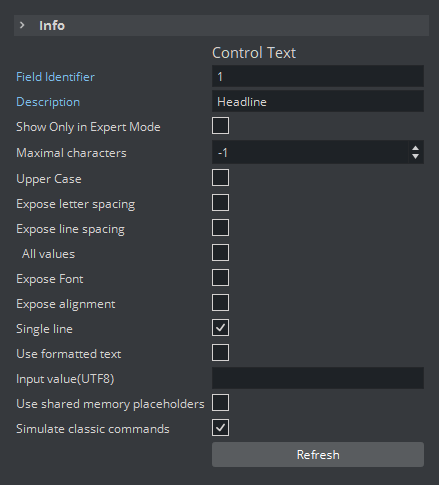Image resolution: width=439 pixels, height=485 pixels.
Task: Uncheck the Single line checkbox
Action: pos(220,328)
